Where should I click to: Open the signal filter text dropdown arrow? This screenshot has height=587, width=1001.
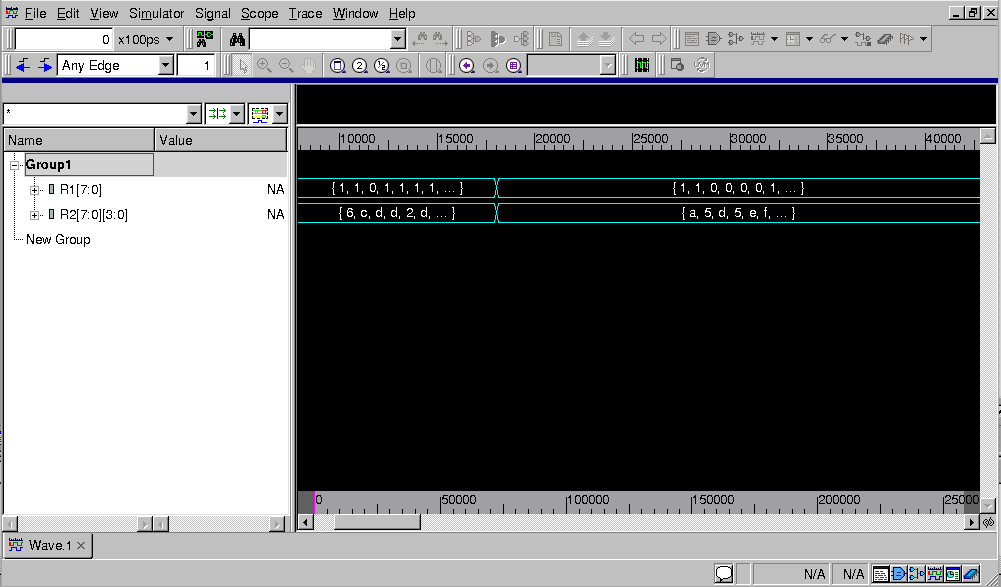click(x=194, y=114)
